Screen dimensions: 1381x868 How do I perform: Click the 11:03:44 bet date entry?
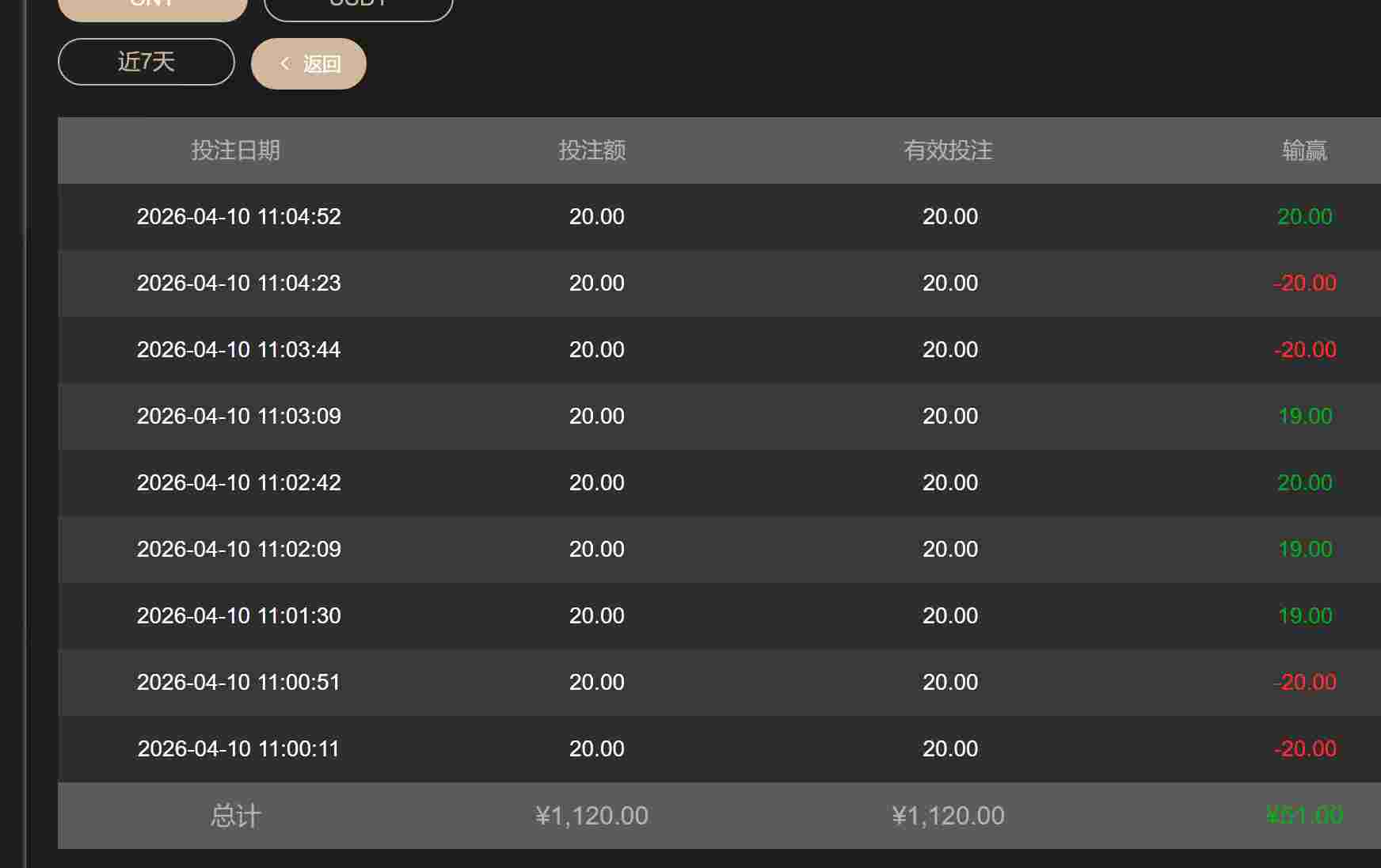click(x=238, y=350)
